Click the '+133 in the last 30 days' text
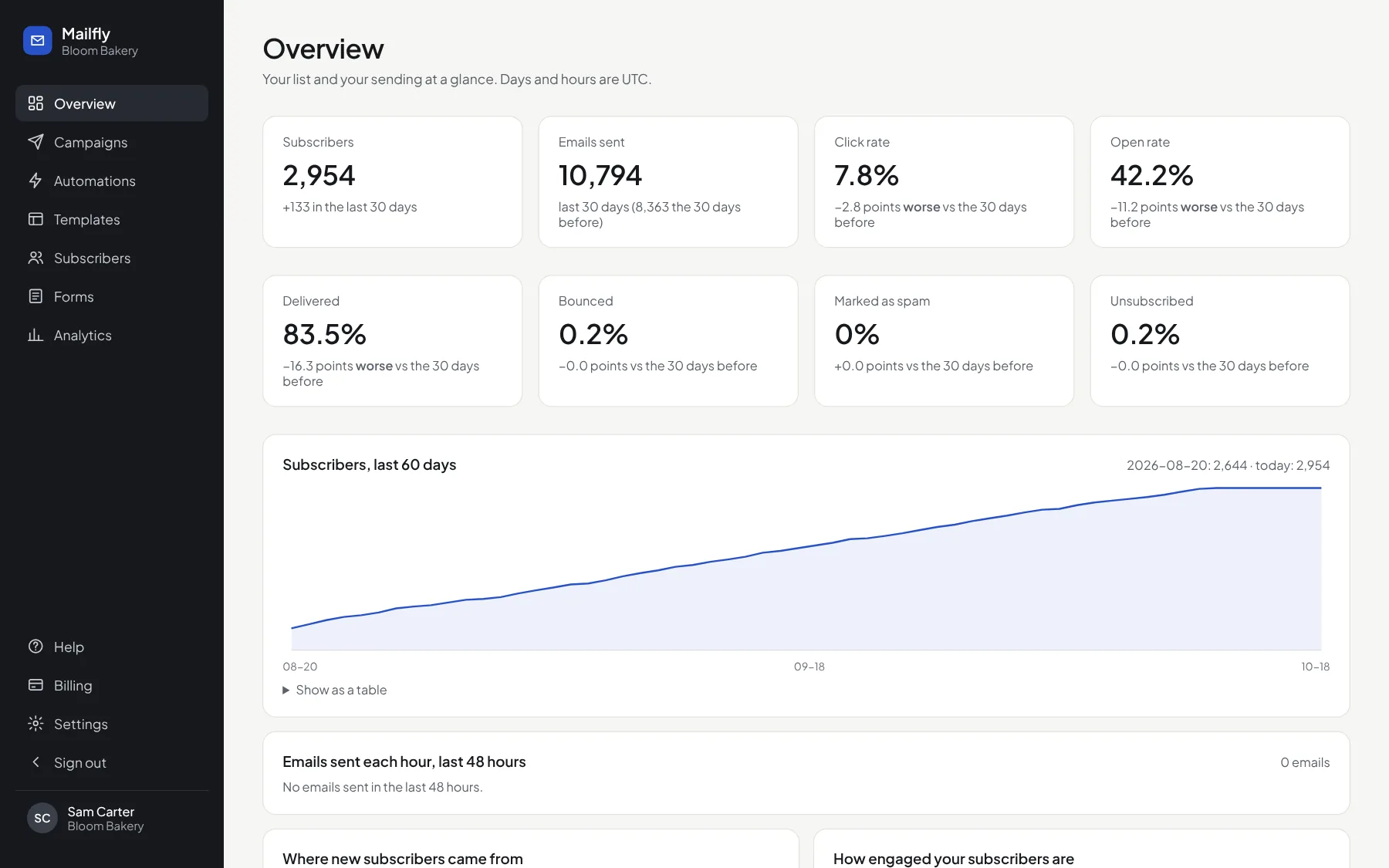 tap(350, 207)
